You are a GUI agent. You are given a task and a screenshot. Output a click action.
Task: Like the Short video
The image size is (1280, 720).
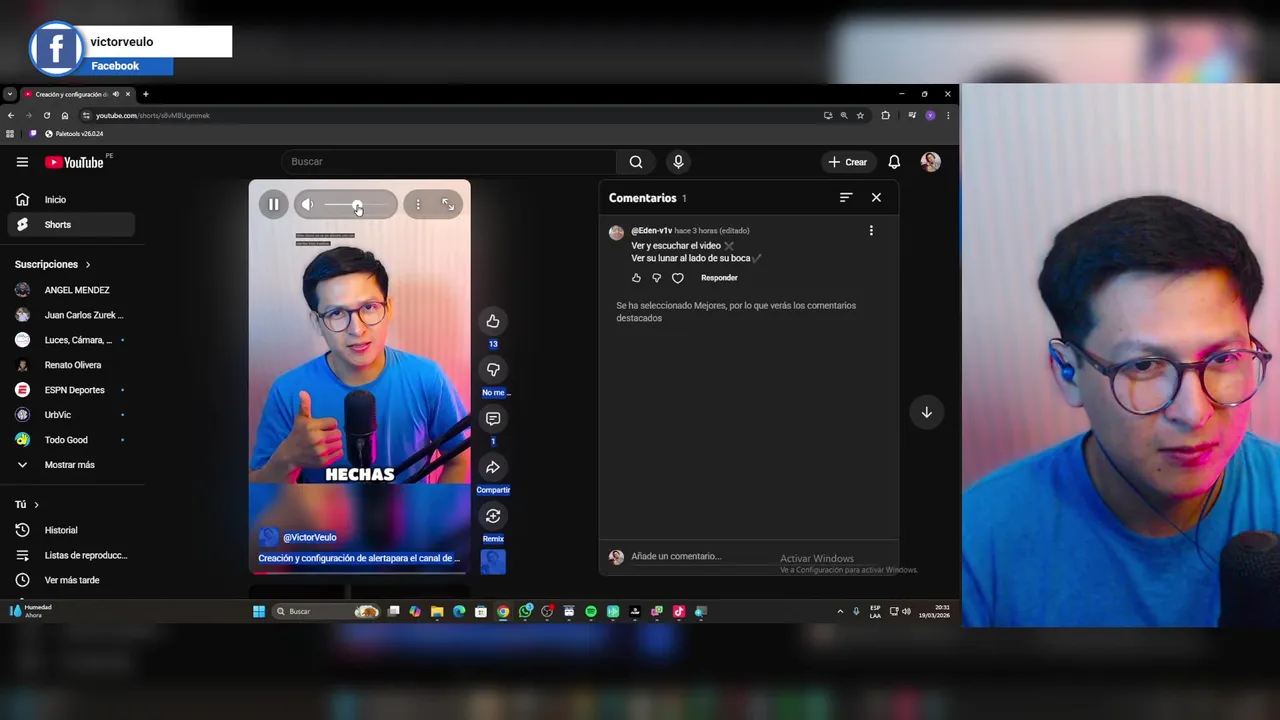click(x=493, y=321)
